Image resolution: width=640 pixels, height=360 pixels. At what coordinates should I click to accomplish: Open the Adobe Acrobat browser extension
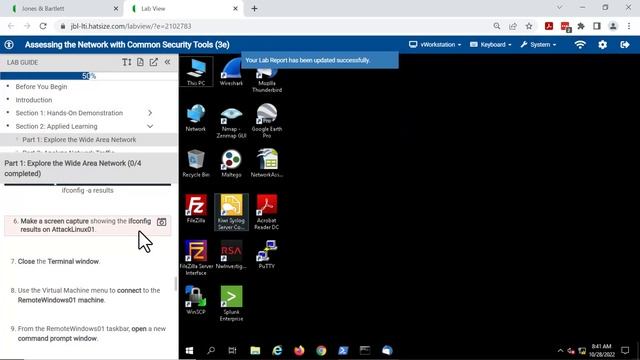pos(549,26)
